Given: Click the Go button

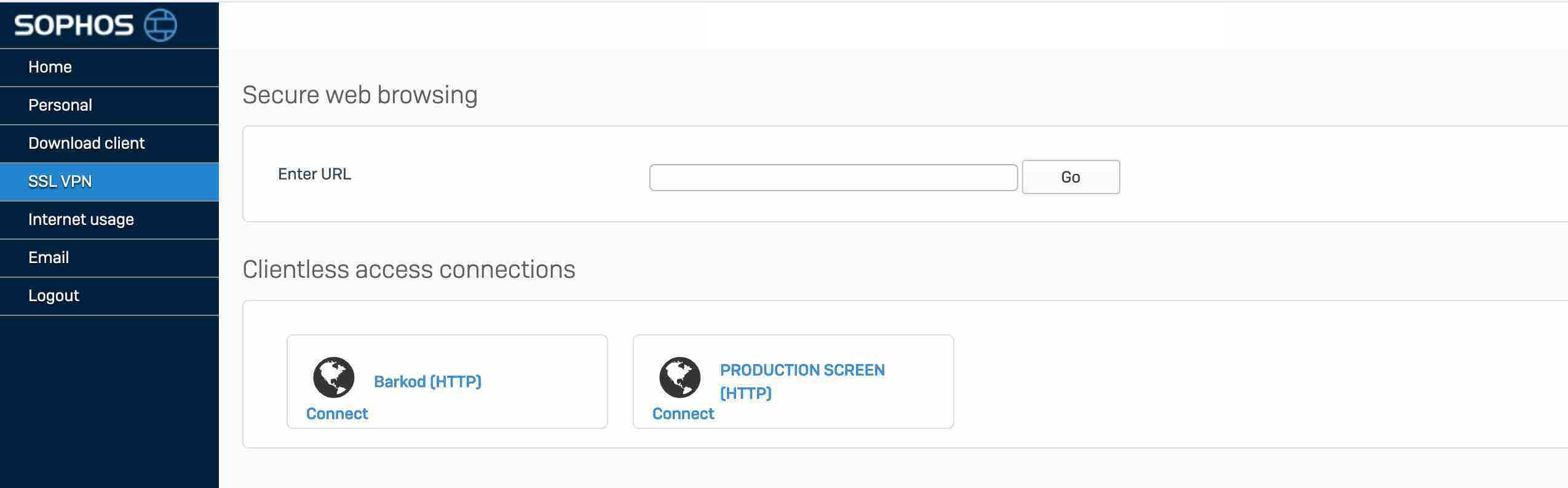Looking at the screenshot, I should point(1071,177).
